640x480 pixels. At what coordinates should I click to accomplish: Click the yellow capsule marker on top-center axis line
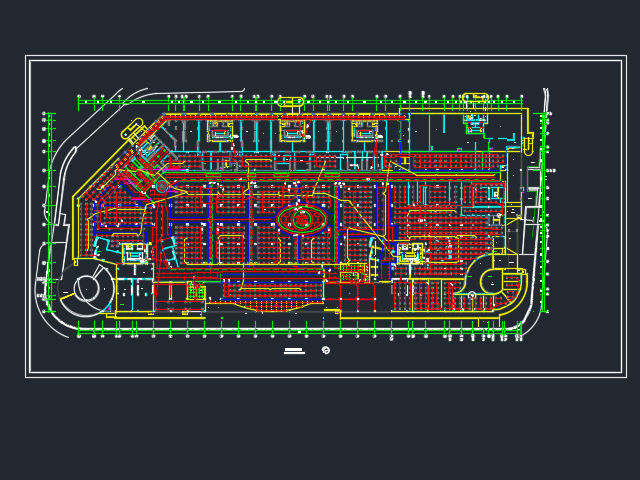[x=291, y=102]
